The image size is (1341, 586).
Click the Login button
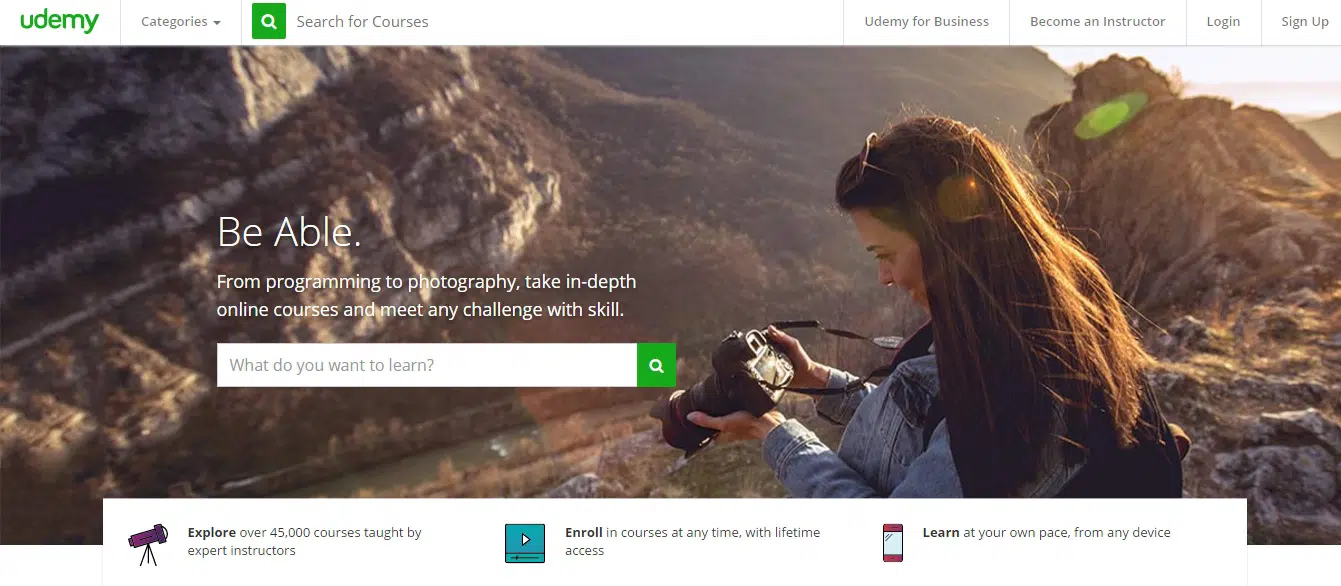(x=1222, y=22)
